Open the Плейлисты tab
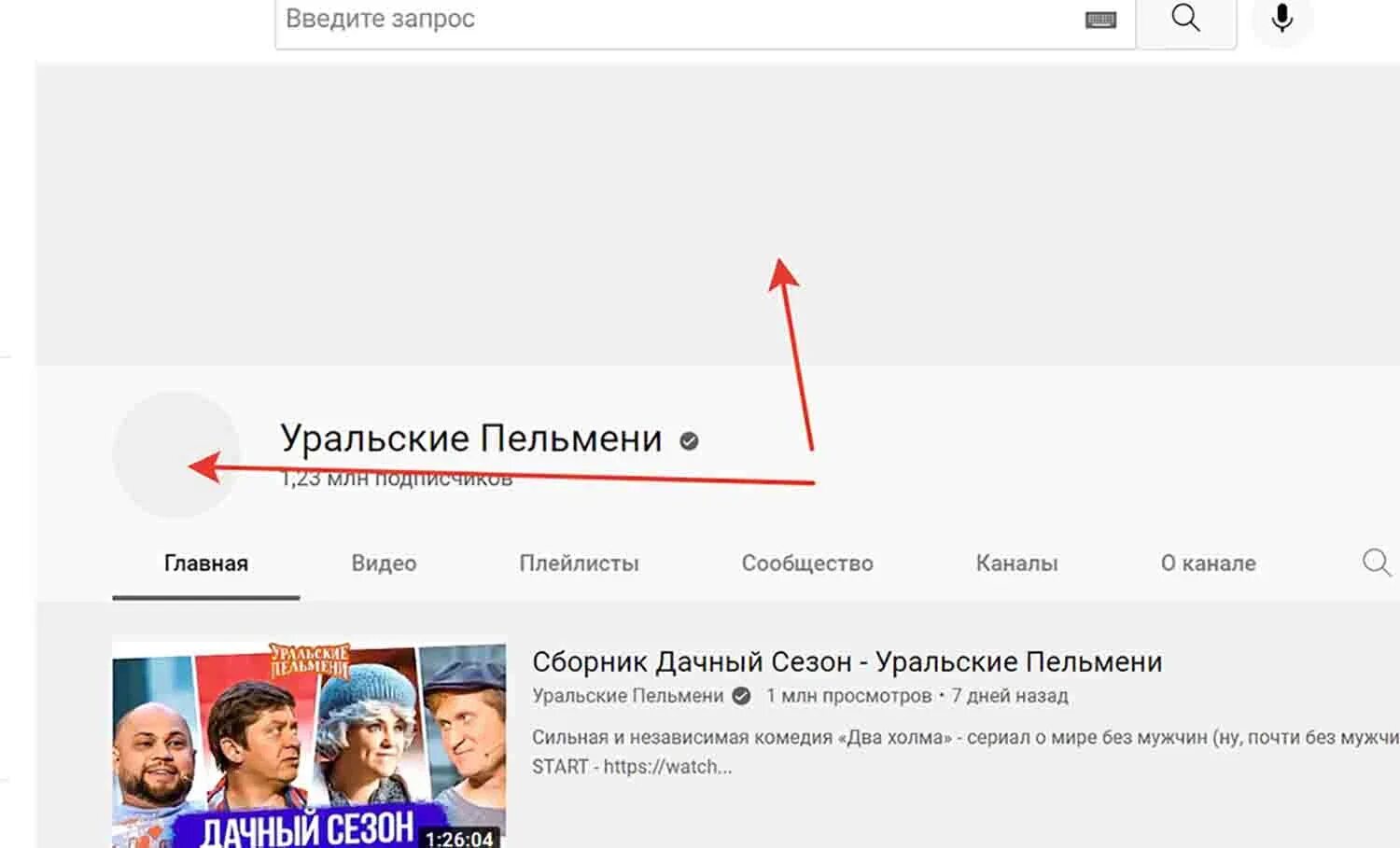 tap(580, 563)
